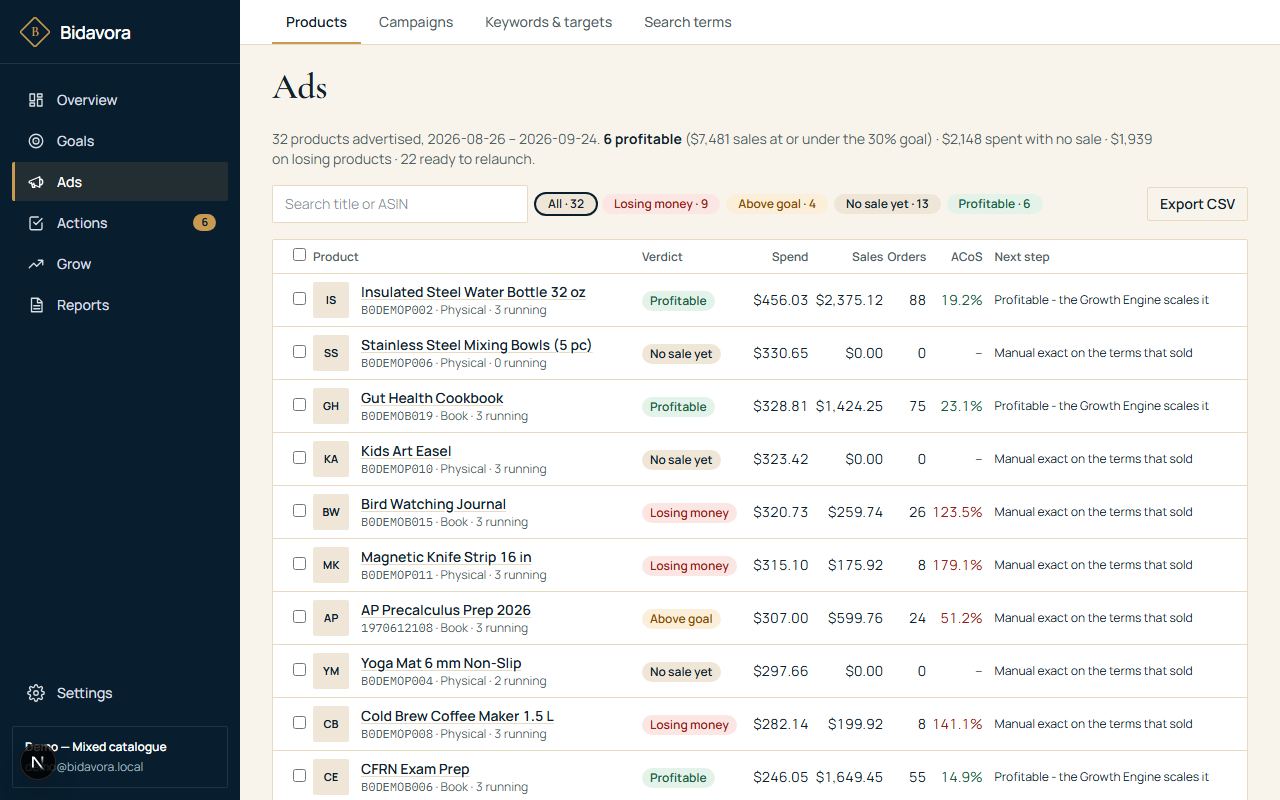Filter by Profitable · 6 chip
1280x800 pixels.
(x=994, y=204)
